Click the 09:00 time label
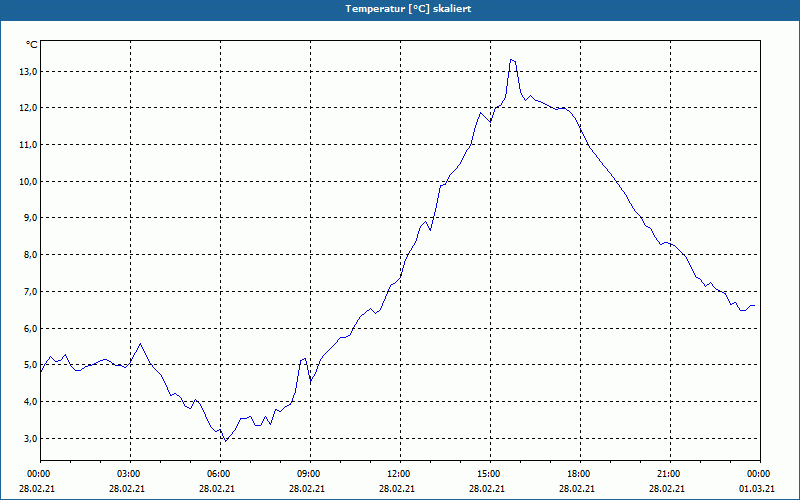 tap(310, 474)
